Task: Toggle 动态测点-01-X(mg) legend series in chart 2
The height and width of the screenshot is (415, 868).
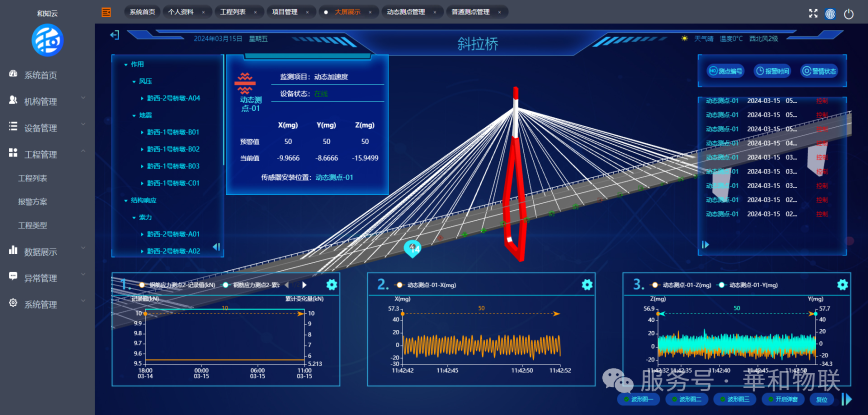Action: [x=425, y=285]
